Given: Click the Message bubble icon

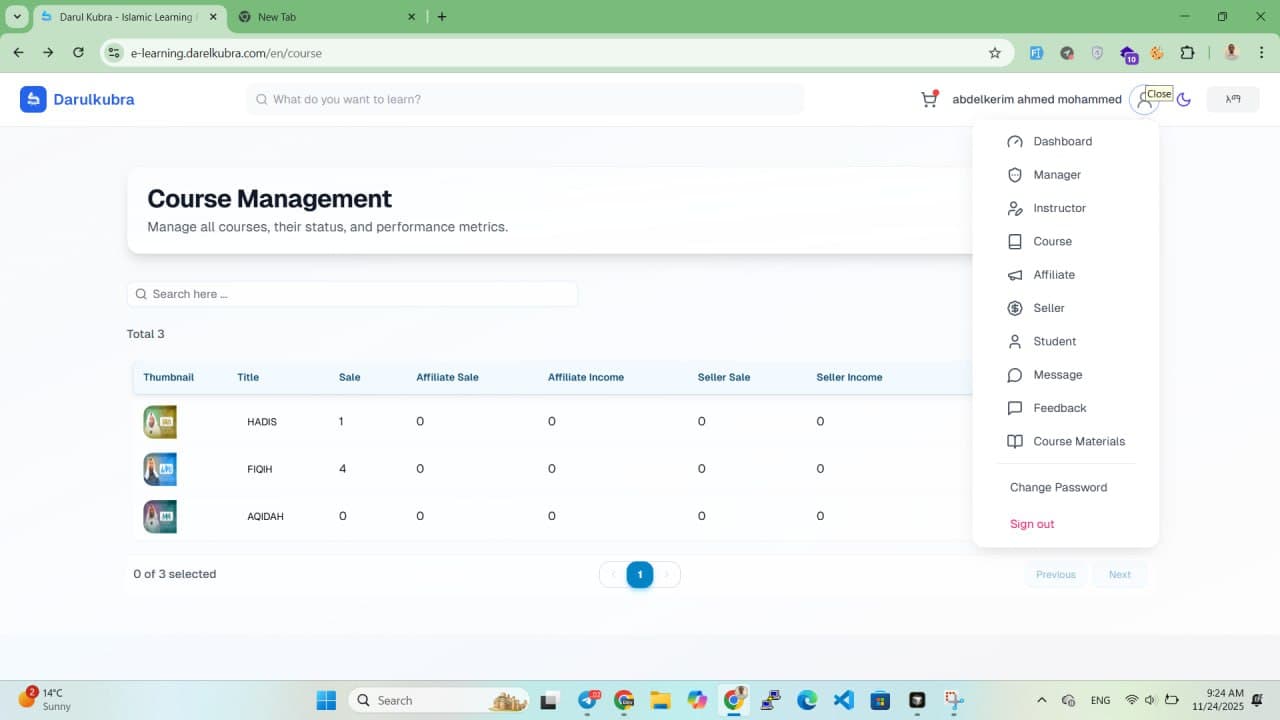Looking at the screenshot, I should click(1015, 375).
